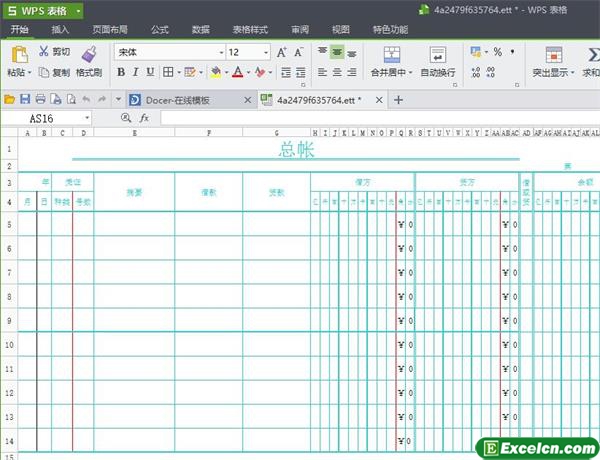
Task: Click the fx insert function button
Action: click(x=144, y=118)
